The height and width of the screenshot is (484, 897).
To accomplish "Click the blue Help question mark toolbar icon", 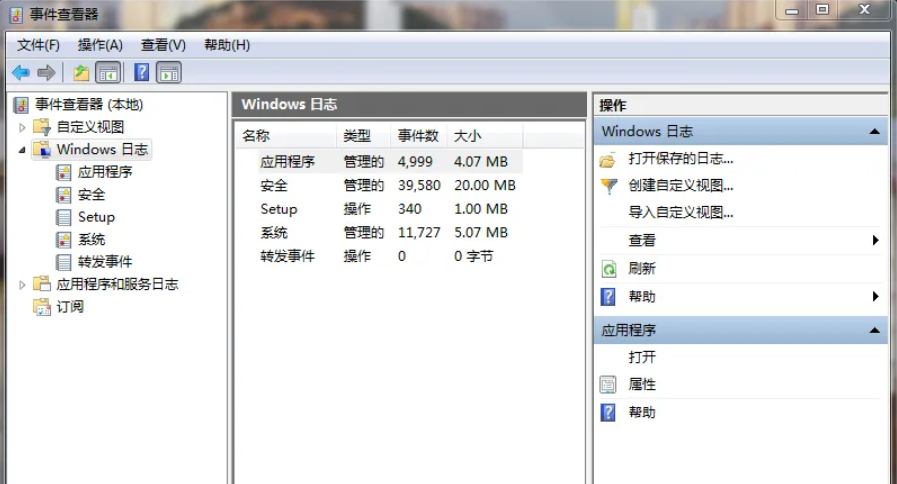I will [142, 73].
